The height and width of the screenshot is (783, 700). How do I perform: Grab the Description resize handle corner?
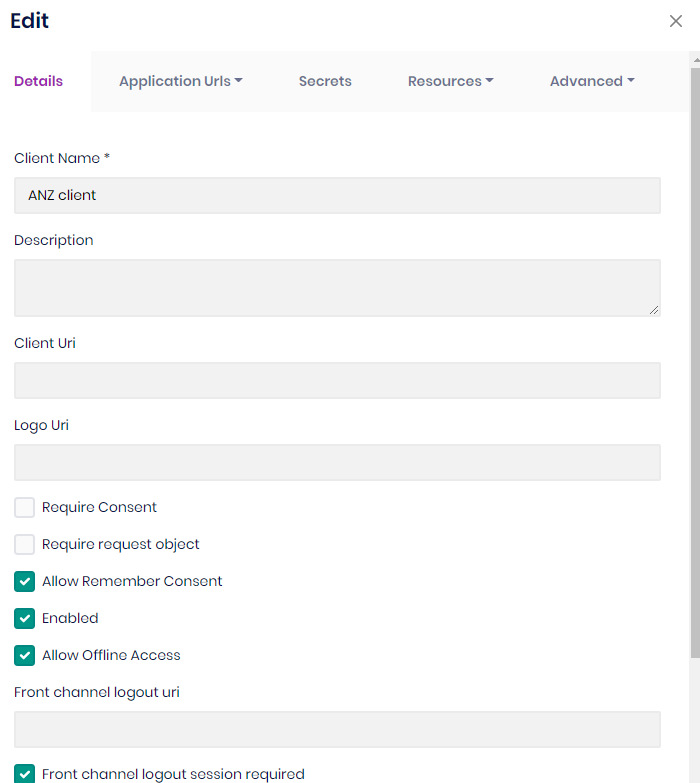coord(655,311)
